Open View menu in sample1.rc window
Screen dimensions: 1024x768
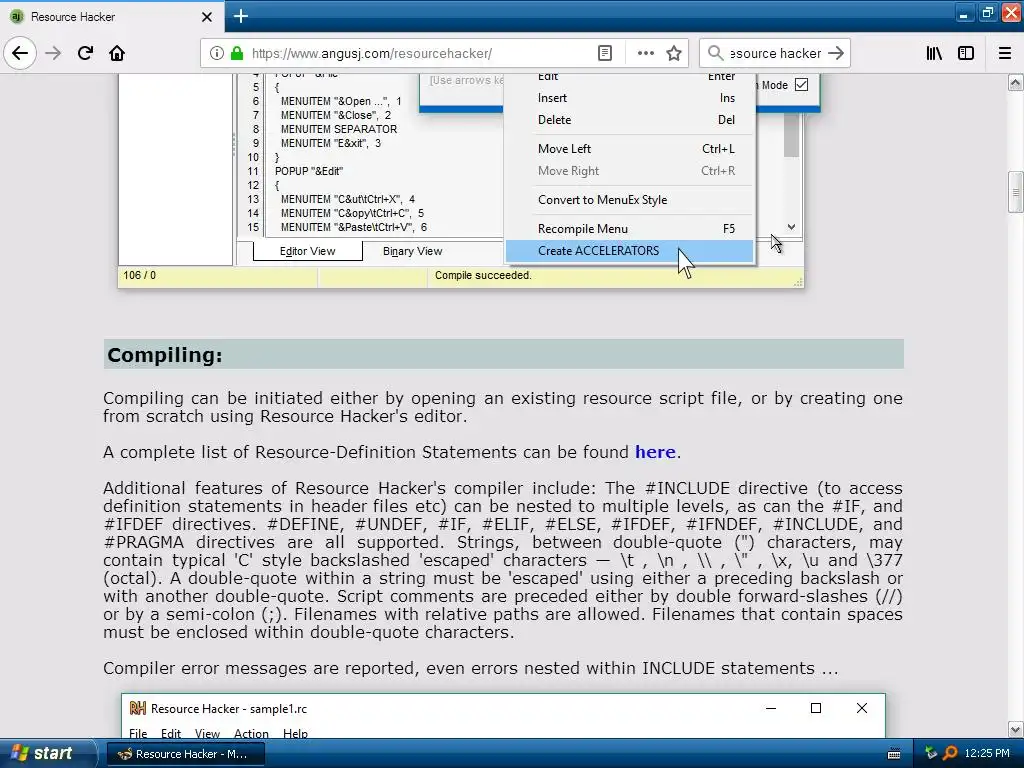207,733
